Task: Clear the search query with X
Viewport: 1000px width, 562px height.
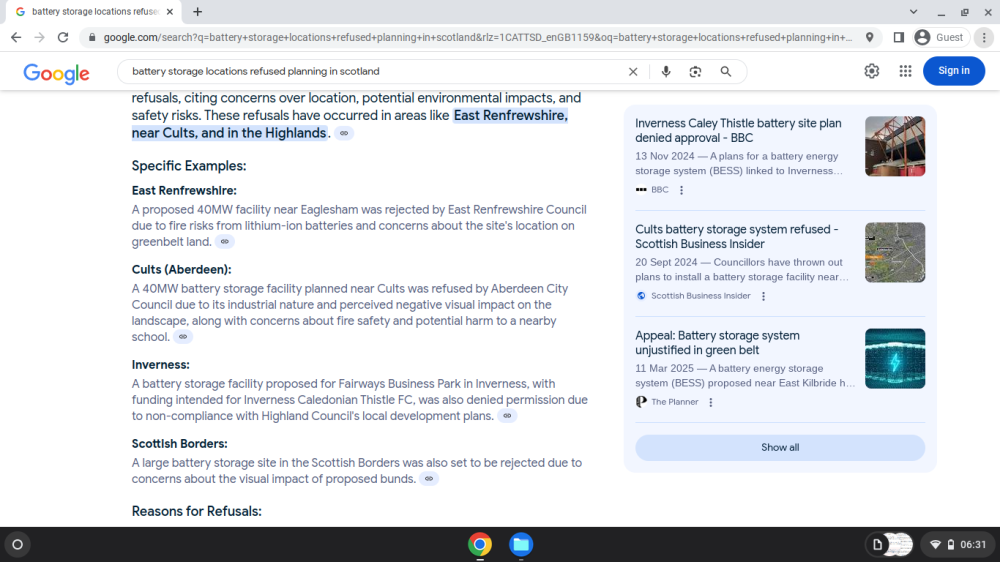Action: (633, 71)
